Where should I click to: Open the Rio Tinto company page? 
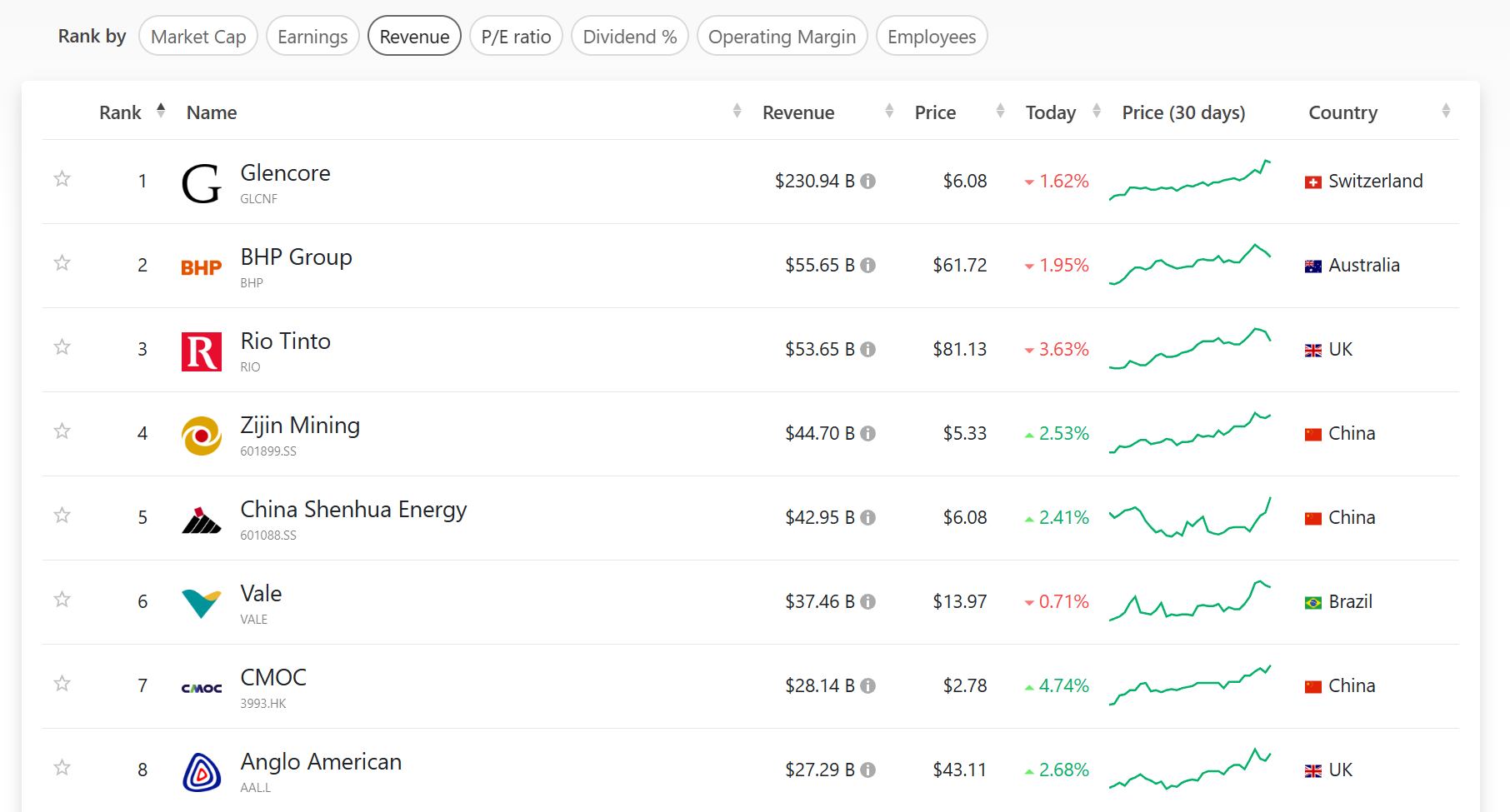(285, 341)
